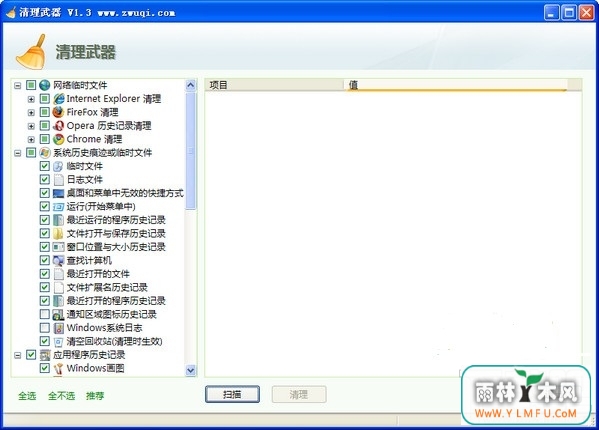Image resolution: width=599 pixels, height=430 pixels.
Task: Select the 最近打开的文件 tree row
Action: point(98,274)
